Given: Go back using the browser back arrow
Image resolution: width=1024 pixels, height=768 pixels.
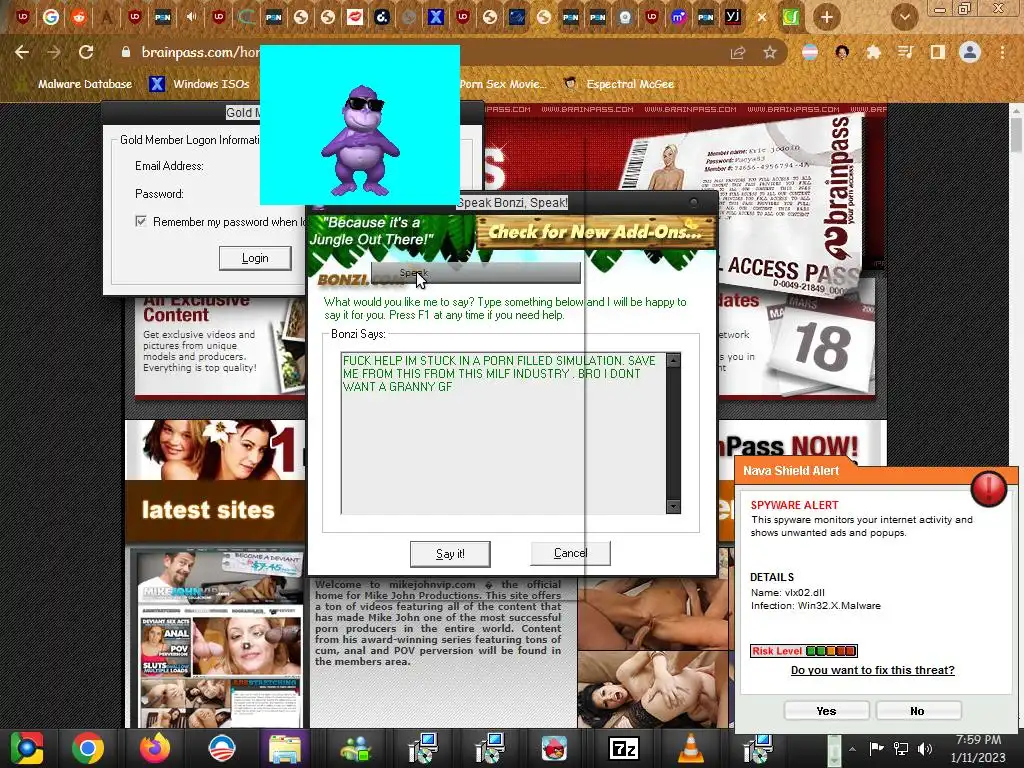Looking at the screenshot, I should 22,52.
